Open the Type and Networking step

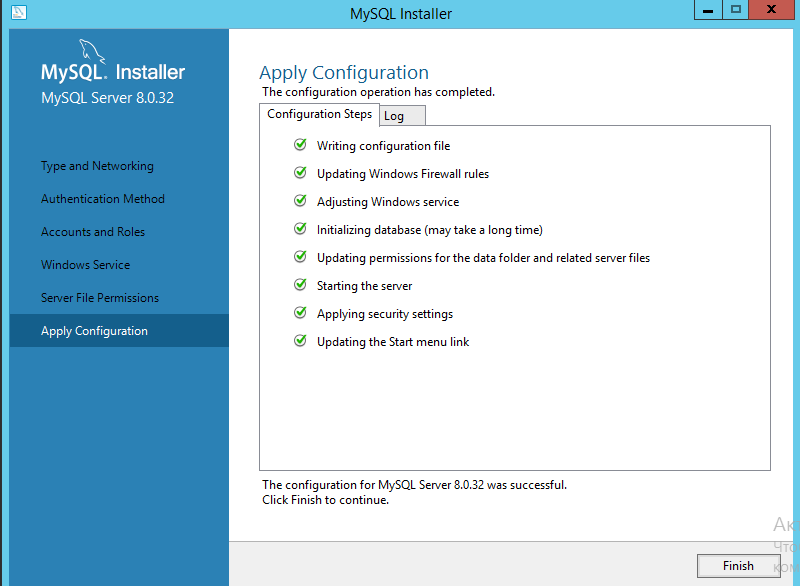pos(97,166)
